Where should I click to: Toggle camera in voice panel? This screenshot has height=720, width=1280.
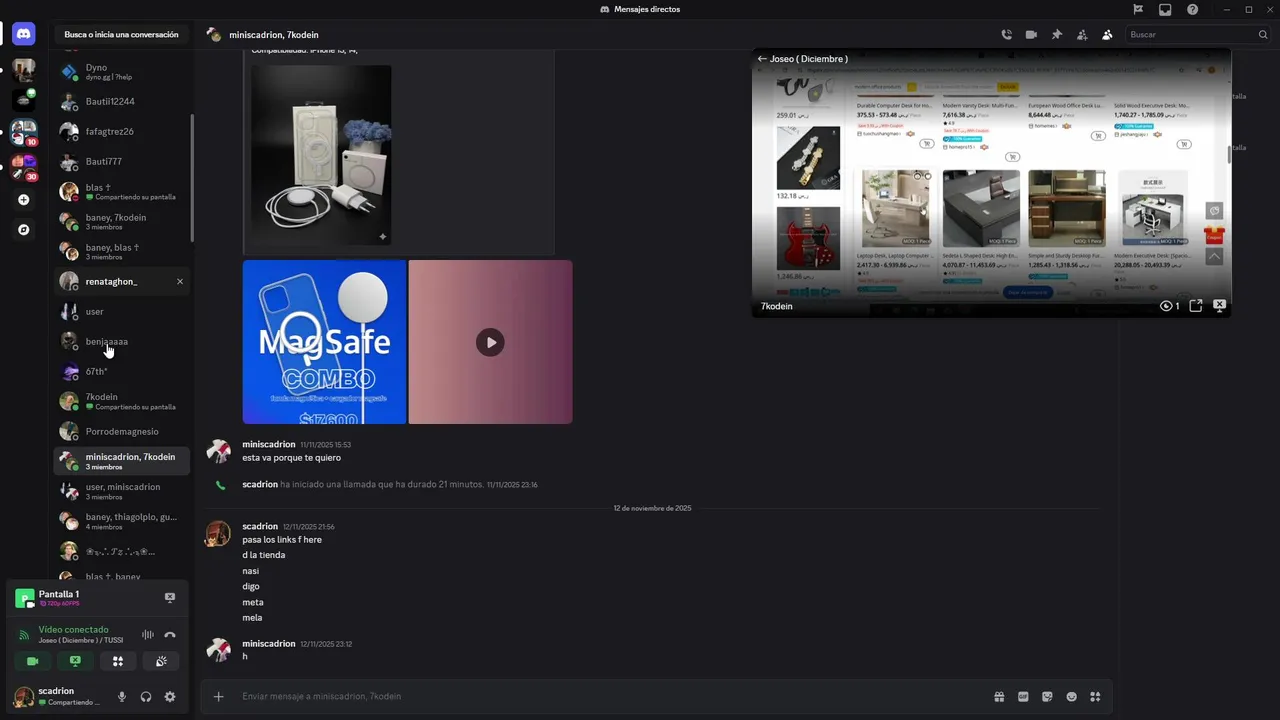[x=32, y=661]
